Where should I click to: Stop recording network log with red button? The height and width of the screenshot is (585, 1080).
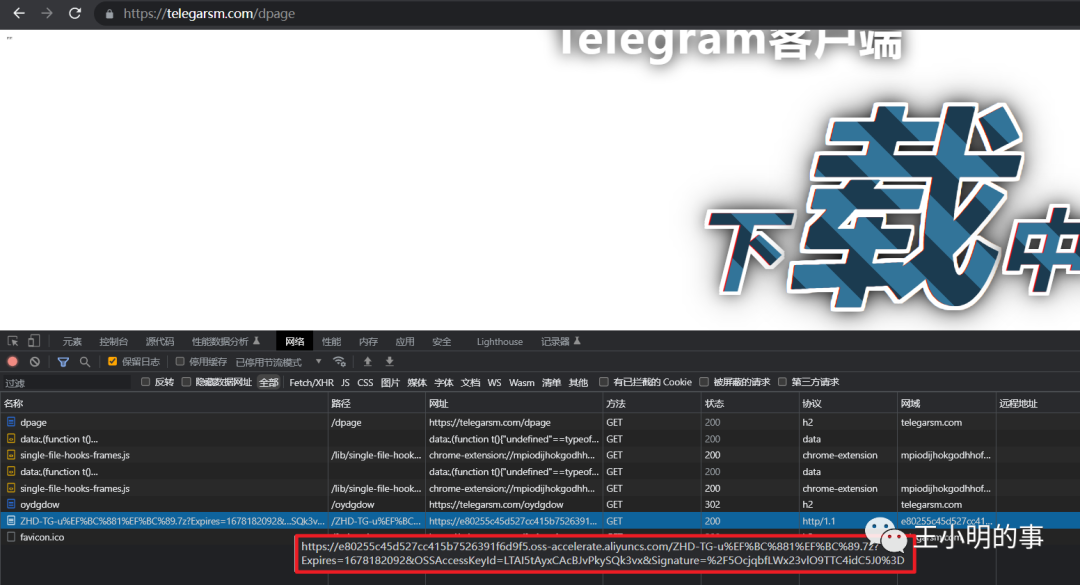coord(12,361)
